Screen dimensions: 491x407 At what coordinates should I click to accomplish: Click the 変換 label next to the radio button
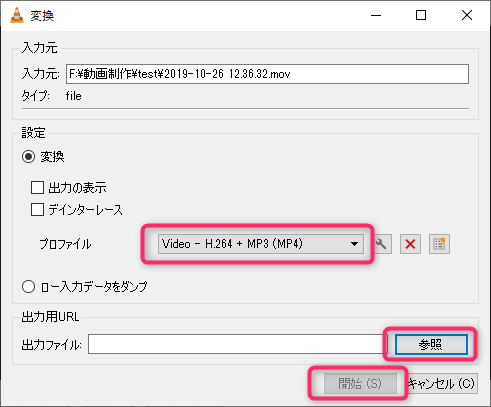click(52, 157)
